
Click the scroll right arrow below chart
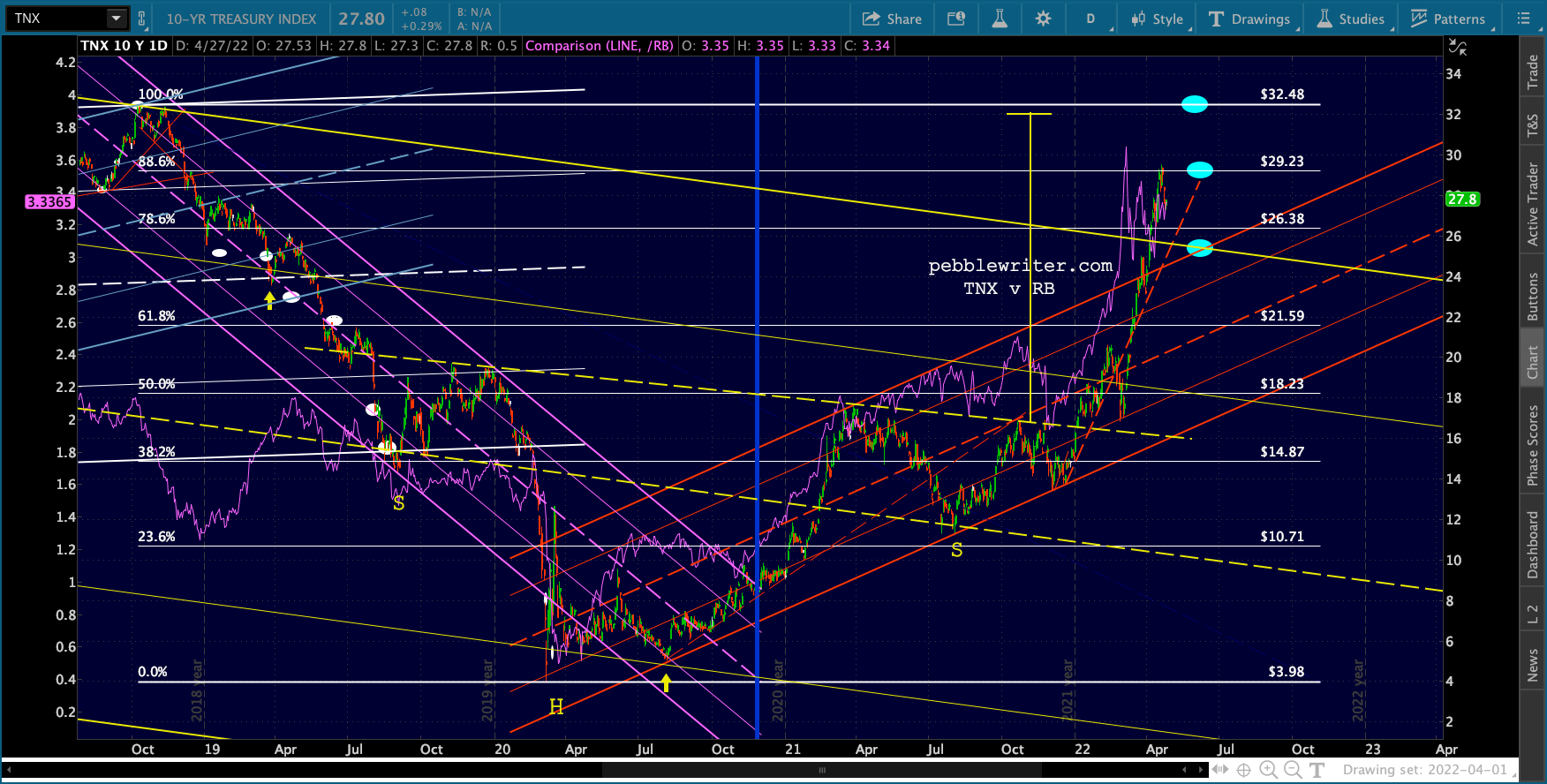pyautogui.click(x=1201, y=770)
